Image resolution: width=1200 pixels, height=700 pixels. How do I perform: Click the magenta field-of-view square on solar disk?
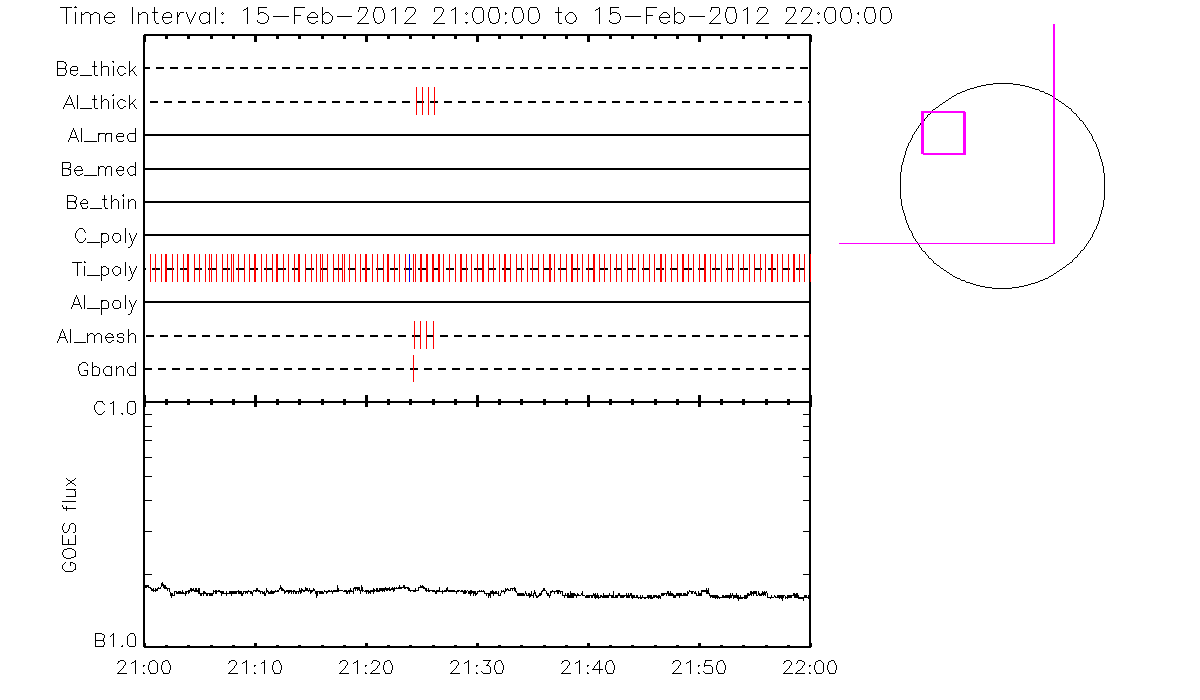(x=943, y=133)
